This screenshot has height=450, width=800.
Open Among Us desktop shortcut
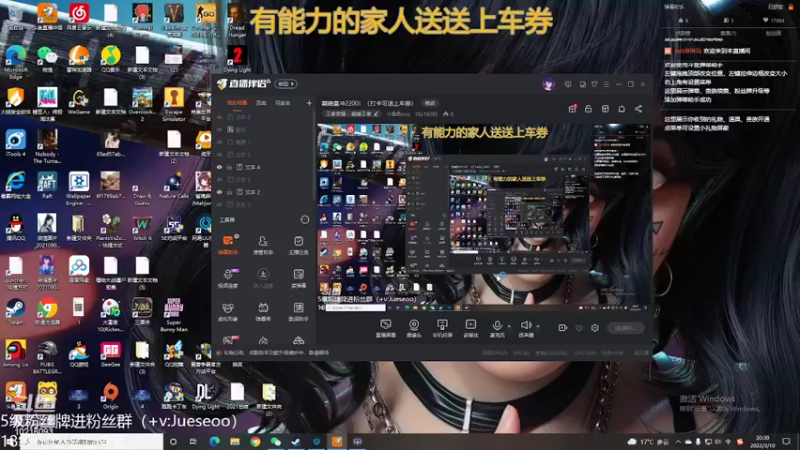pyautogui.click(x=15, y=354)
